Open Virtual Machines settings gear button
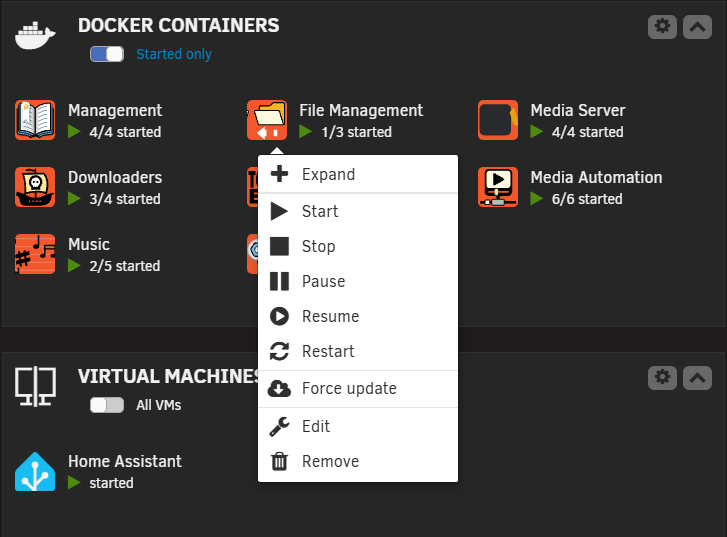The width and height of the screenshot is (727, 537). [662, 378]
